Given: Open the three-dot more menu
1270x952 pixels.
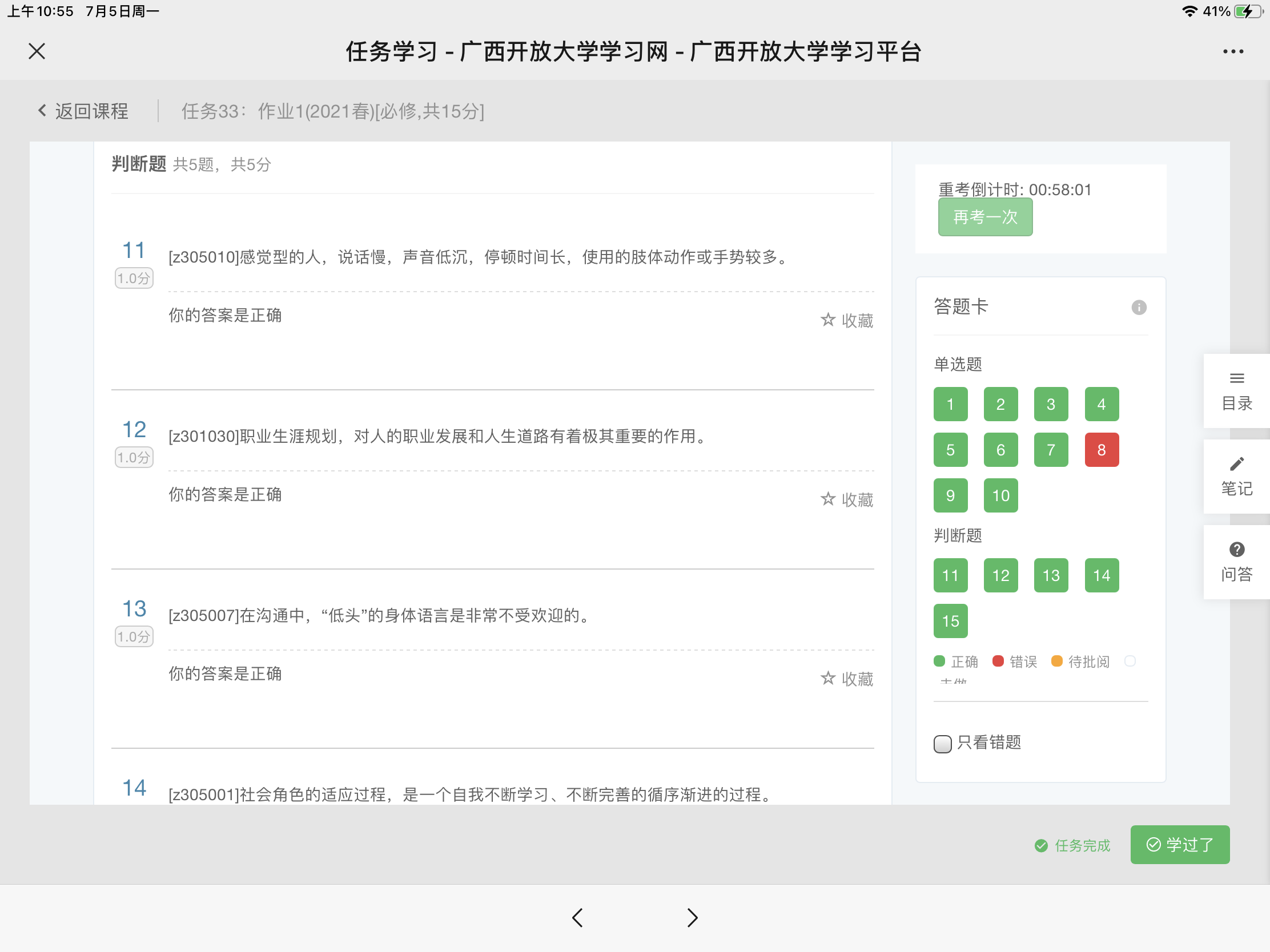Looking at the screenshot, I should click(x=1233, y=51).
